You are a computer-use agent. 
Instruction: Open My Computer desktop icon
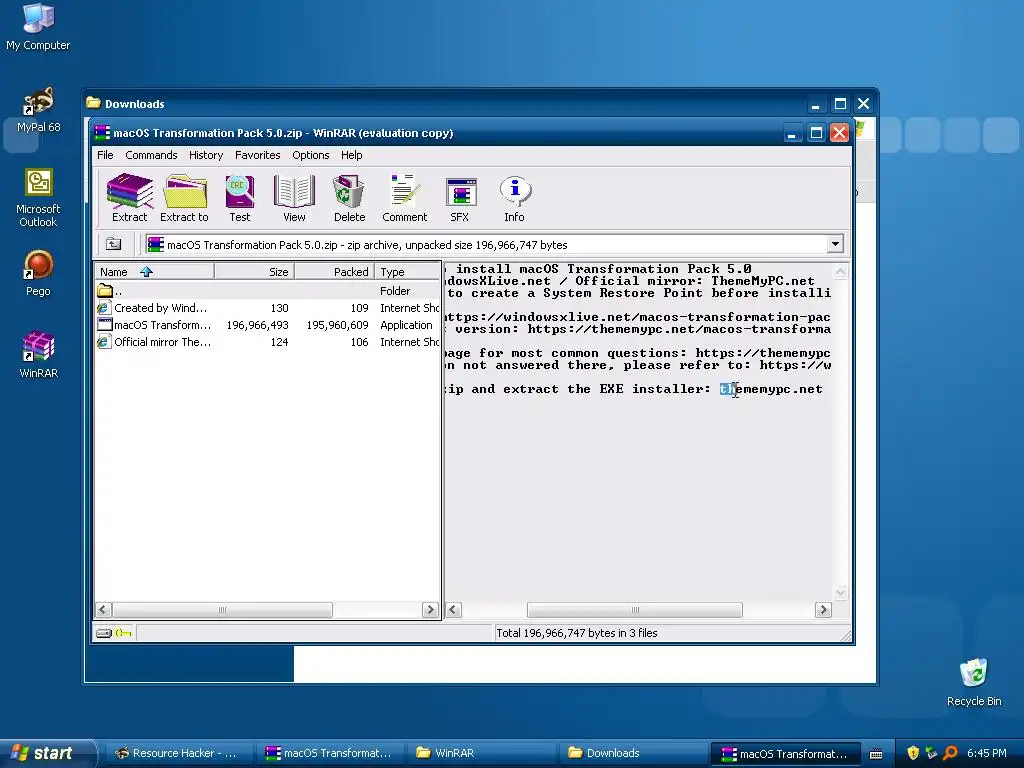coord(38,27)
